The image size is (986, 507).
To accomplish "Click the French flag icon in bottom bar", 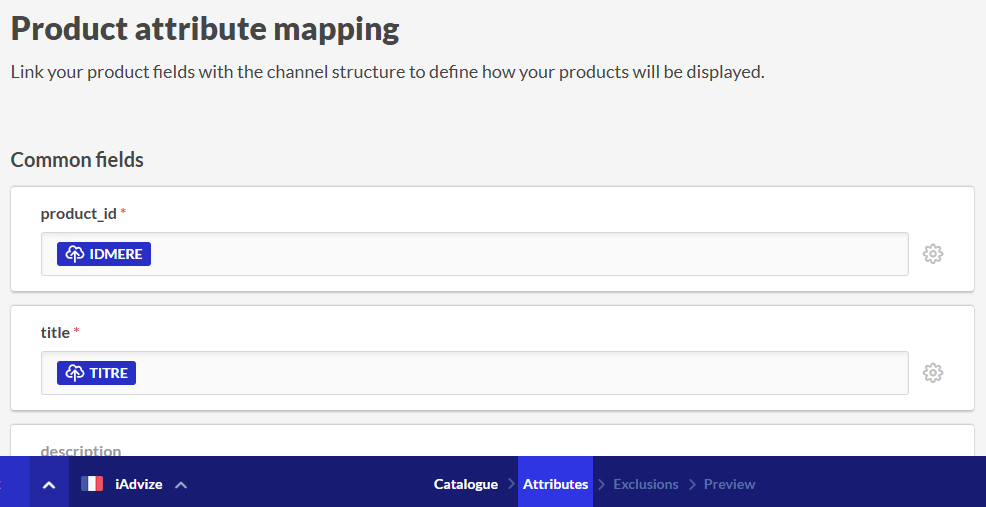I will pyautogui.click(x=92, y=484).
